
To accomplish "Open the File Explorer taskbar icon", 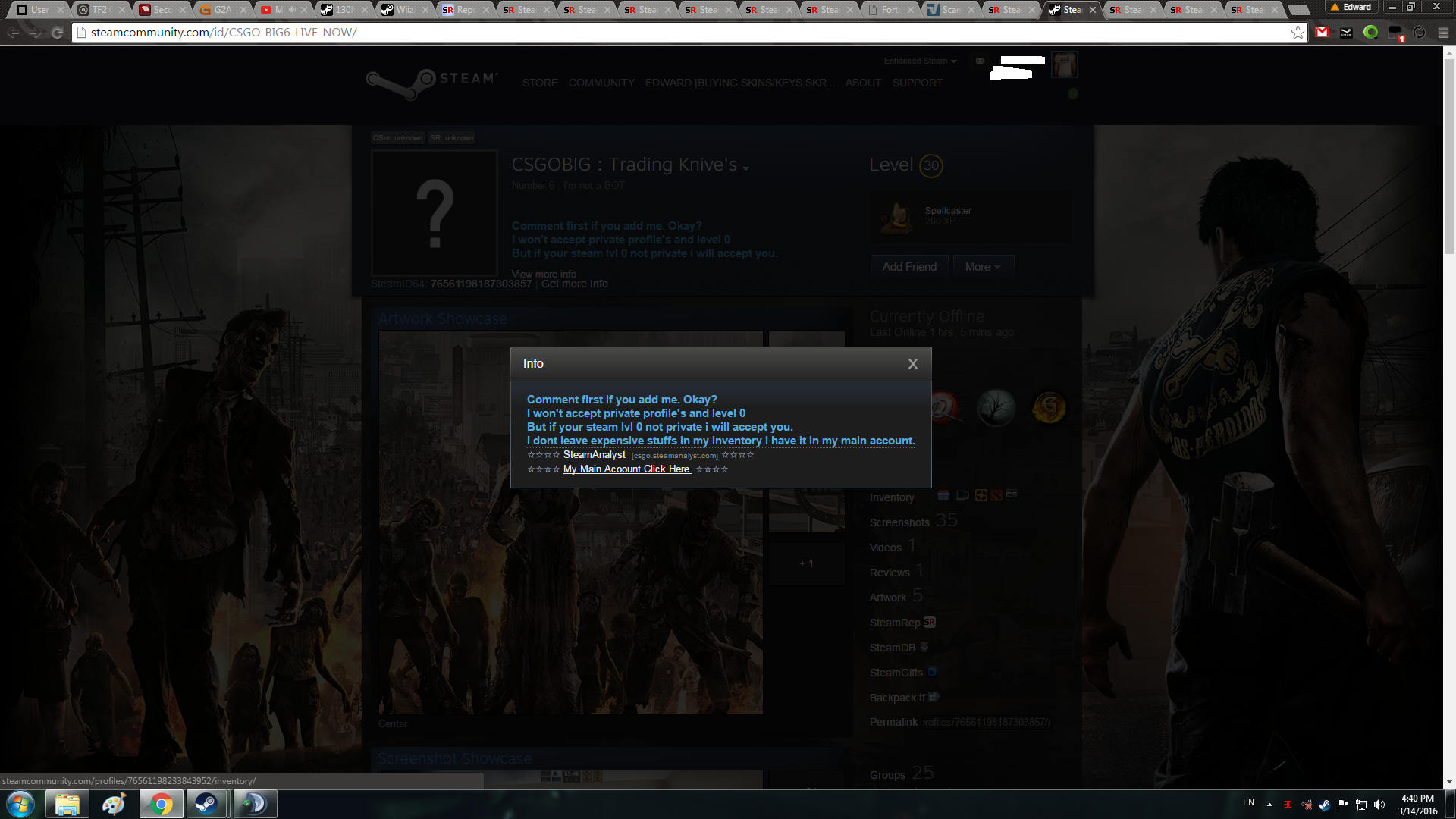I will click(x=67, y=804).
